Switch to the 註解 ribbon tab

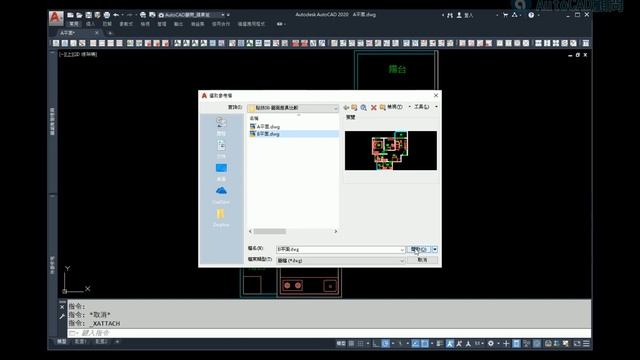click(107, 24)
